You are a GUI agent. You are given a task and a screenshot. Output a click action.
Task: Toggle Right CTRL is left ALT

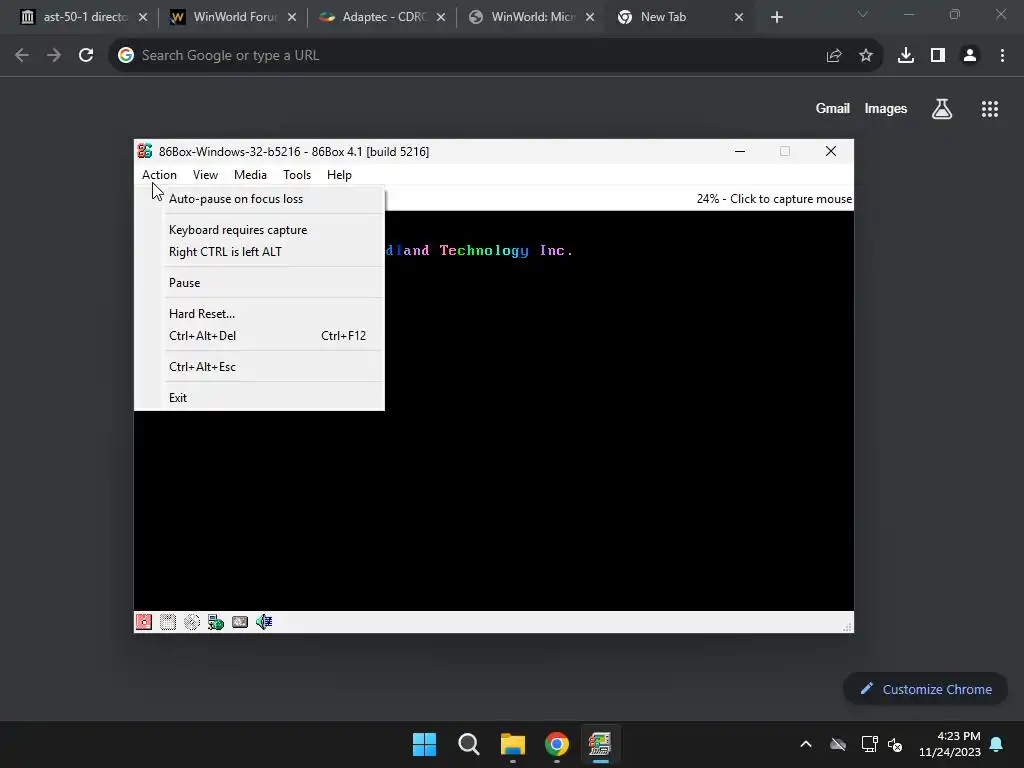click(259, 251)
